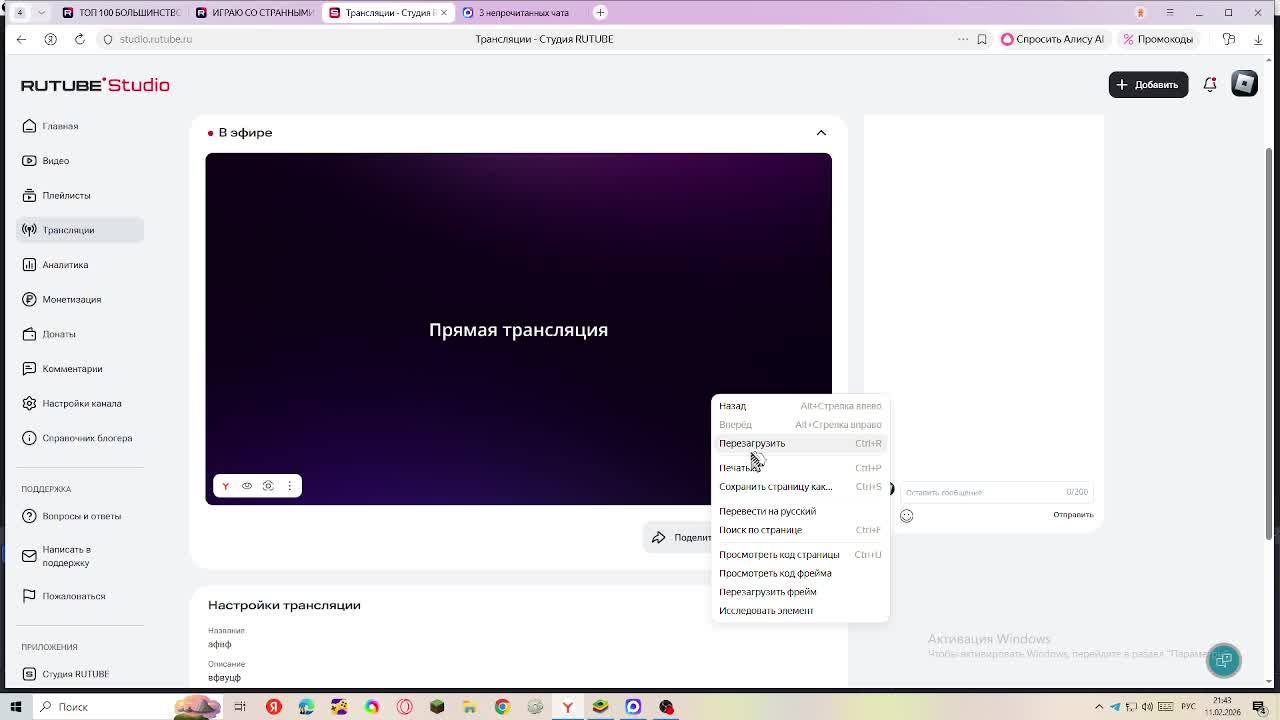This screenshot has width=1280, height=720.
Task: Switch to 3 непрочитанных чата tab
Action: pyautogui.click(x=522, y=12)
